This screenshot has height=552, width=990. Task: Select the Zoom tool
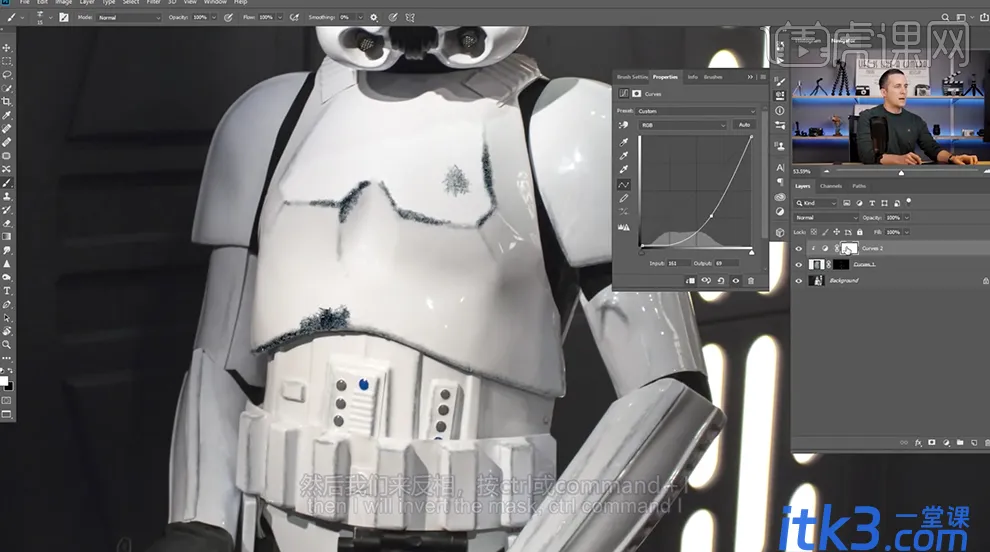click(7, 344)
